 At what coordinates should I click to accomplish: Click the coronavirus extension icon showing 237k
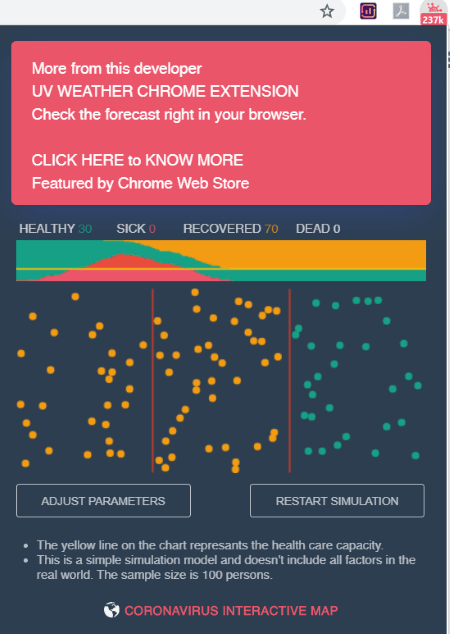[433, 13]
